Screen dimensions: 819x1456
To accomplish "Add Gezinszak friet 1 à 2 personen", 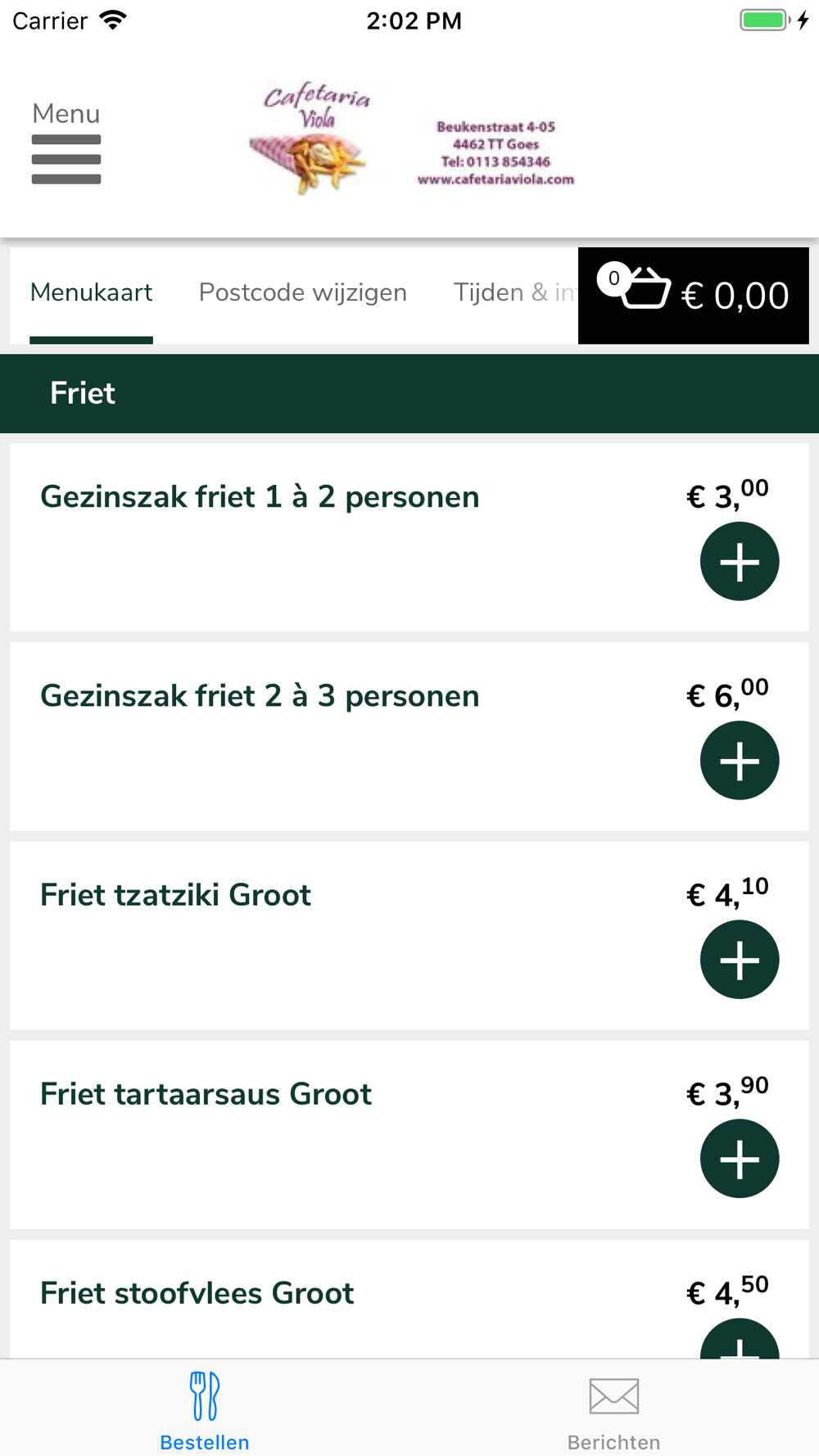I will coord(739,562).
